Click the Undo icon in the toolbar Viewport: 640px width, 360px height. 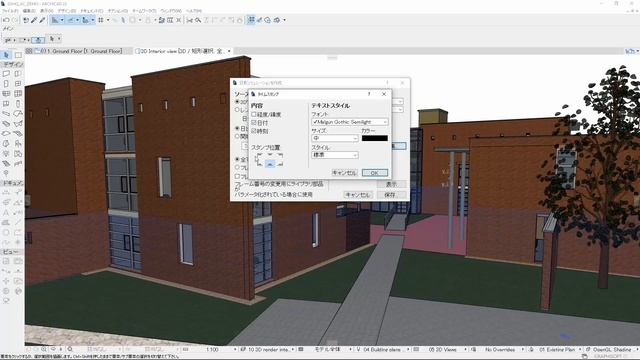point(6,20)
